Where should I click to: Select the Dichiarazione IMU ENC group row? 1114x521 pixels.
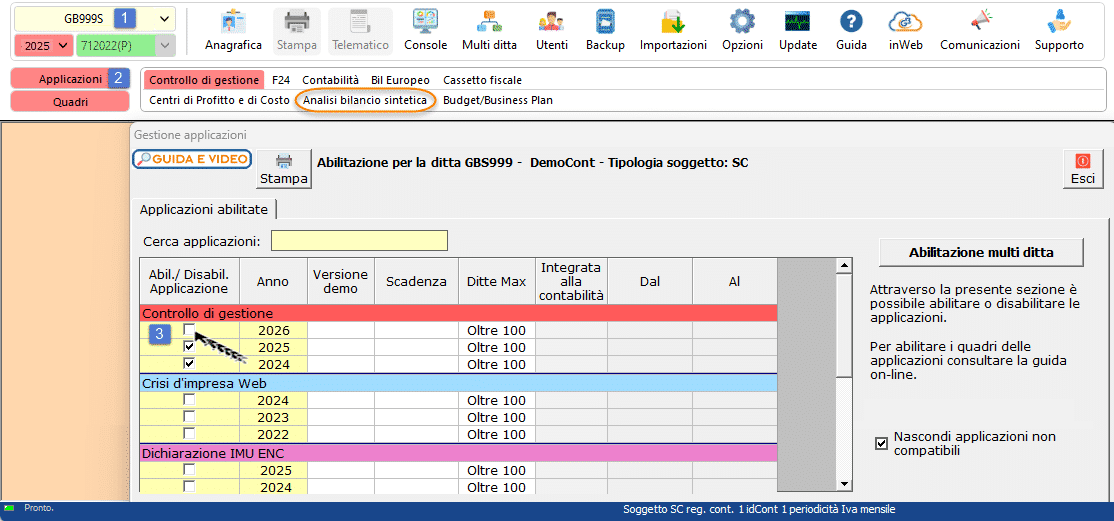458,452
